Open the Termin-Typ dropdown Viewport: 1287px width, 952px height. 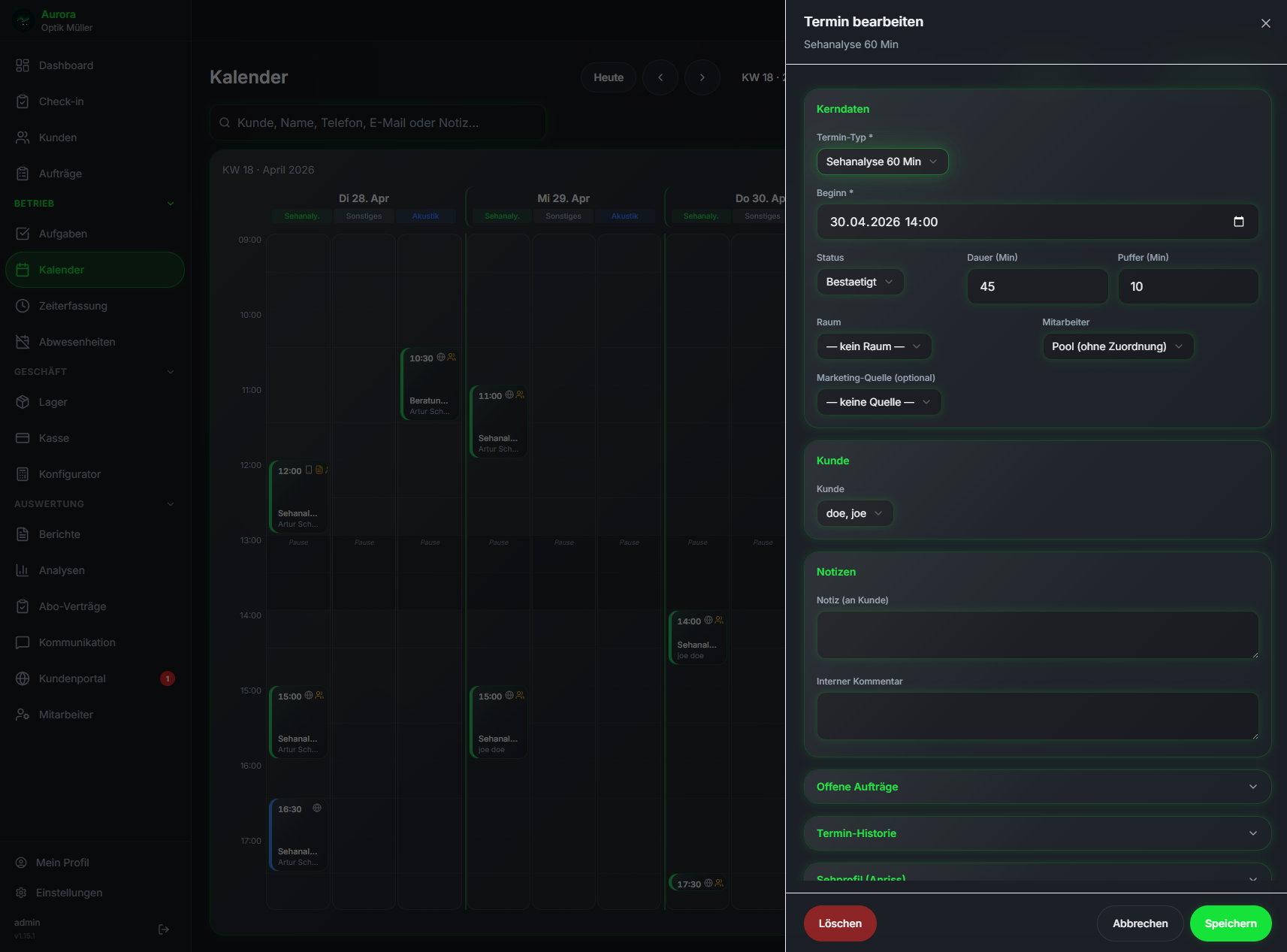(882, 162)
